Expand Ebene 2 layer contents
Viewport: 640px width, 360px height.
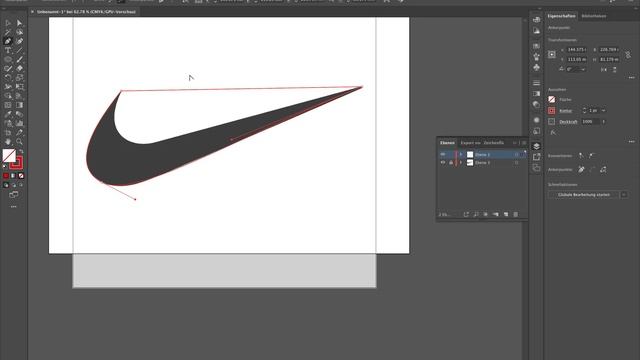(461, 154)
